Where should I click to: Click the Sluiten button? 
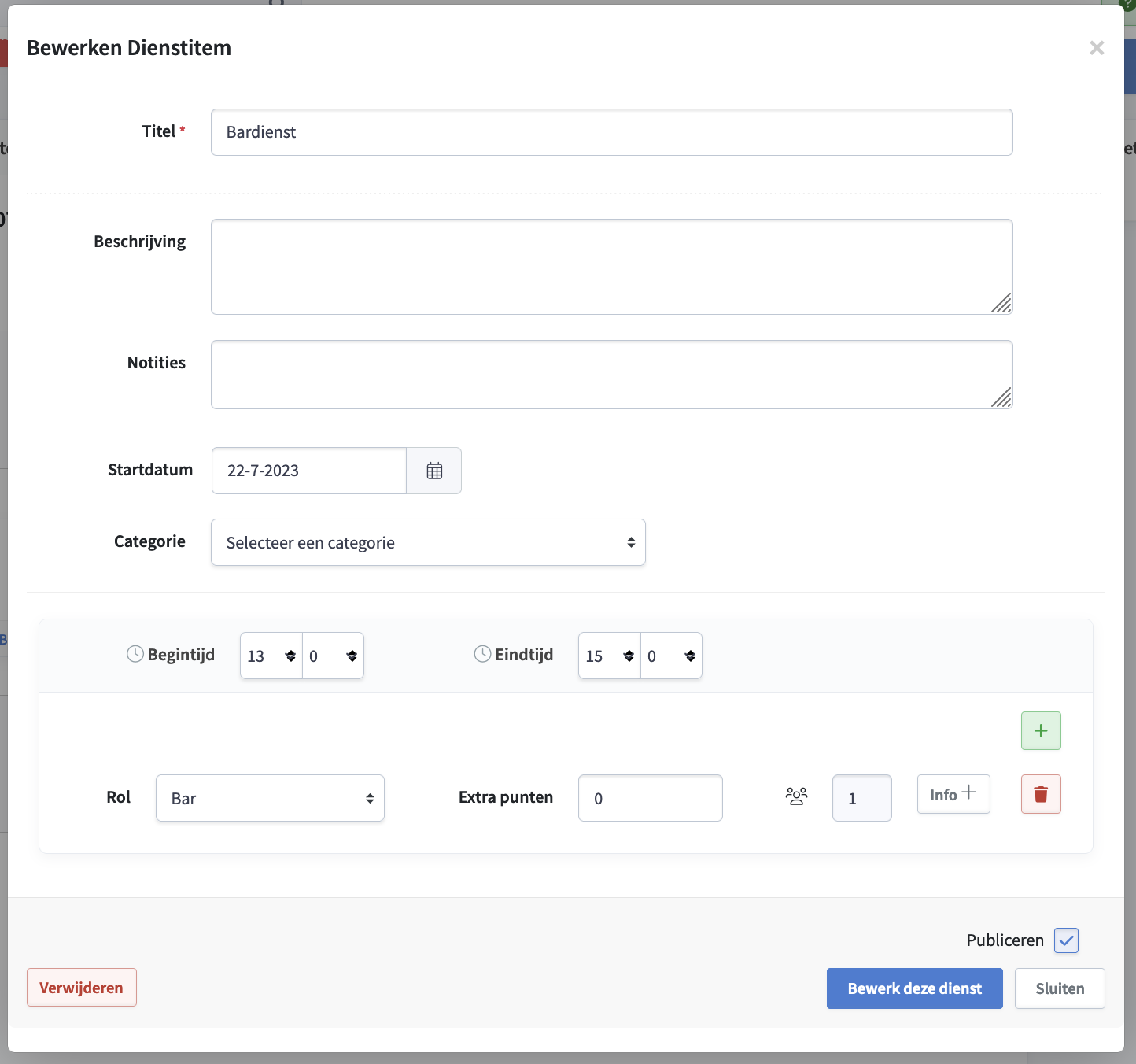pyautogui.click(x=1060, y=988)
